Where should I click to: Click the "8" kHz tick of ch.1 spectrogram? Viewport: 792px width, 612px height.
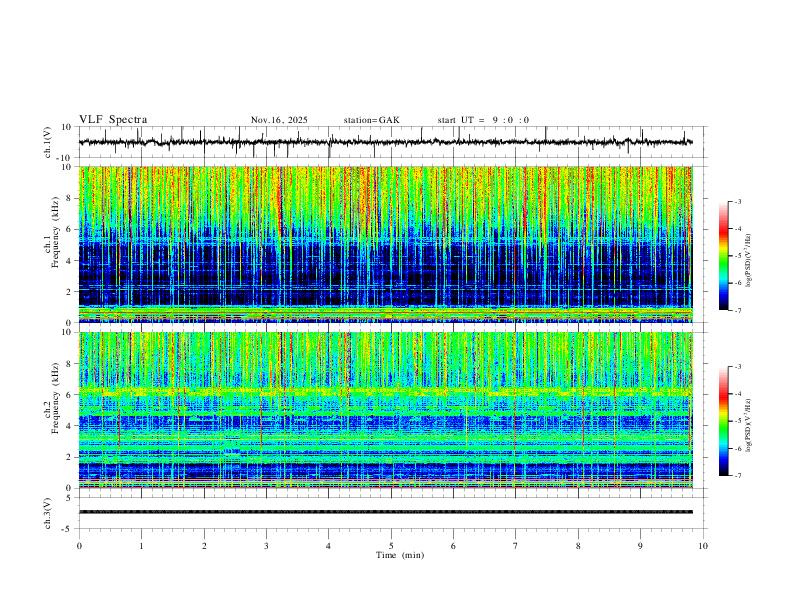(69, 198)
